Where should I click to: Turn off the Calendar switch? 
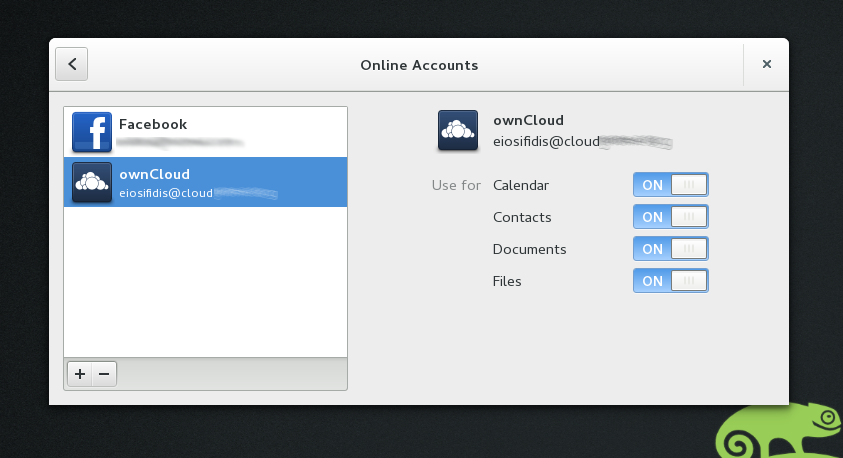[x=670, y=185]
